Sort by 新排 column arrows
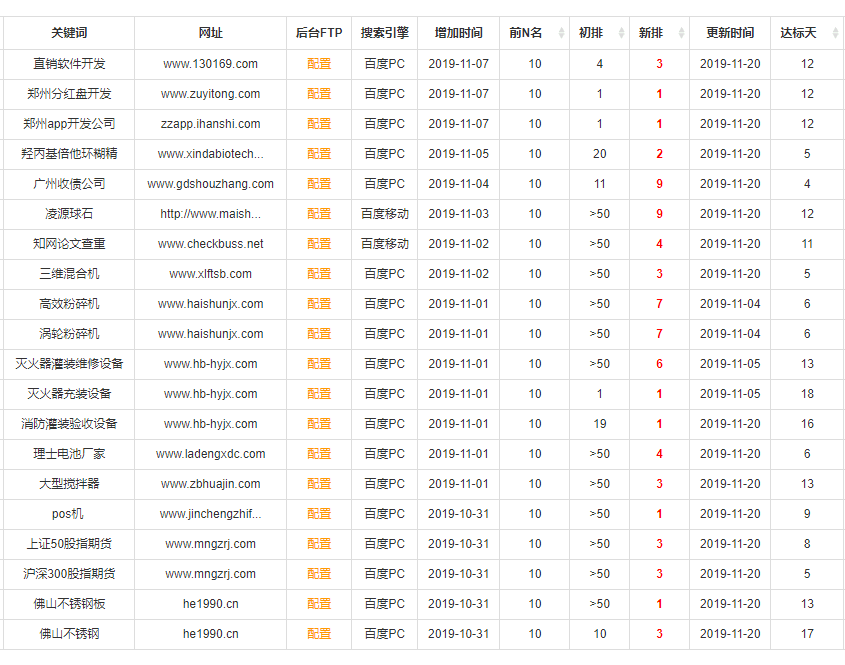 tap(681, 33)
